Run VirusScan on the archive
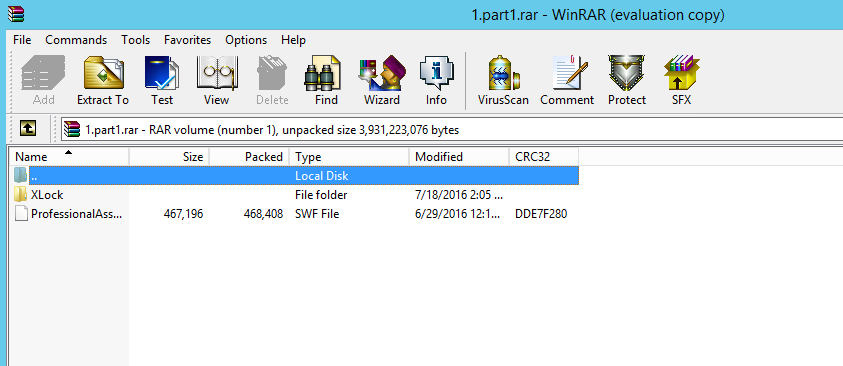The image size is (843, 366). point(503,81)
